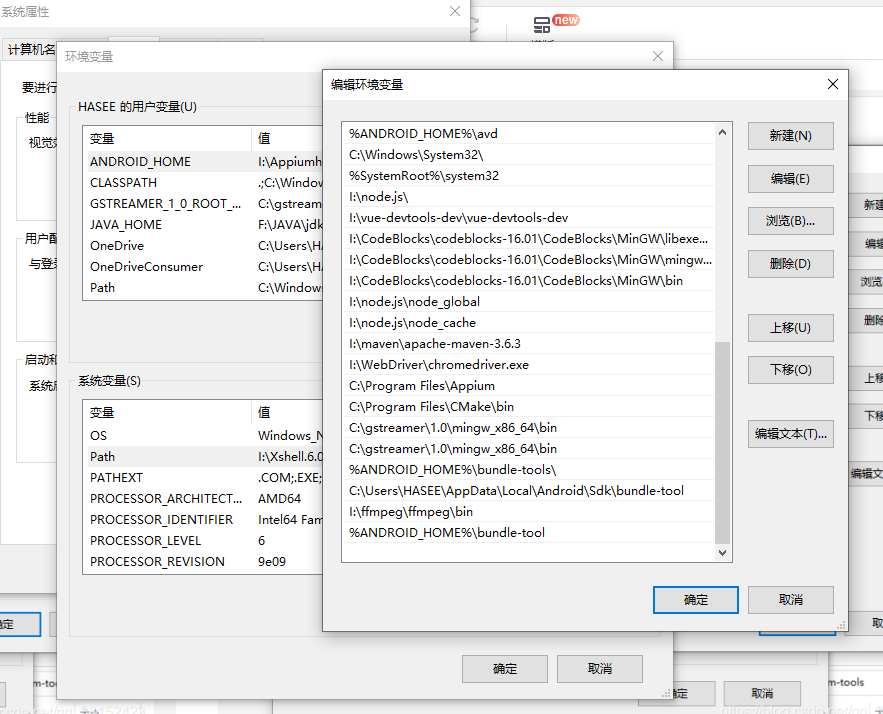This screenshot has height=714, width=883.
Task: Click 取消 in background window bottom right
Action: click(x=762, y=693)
